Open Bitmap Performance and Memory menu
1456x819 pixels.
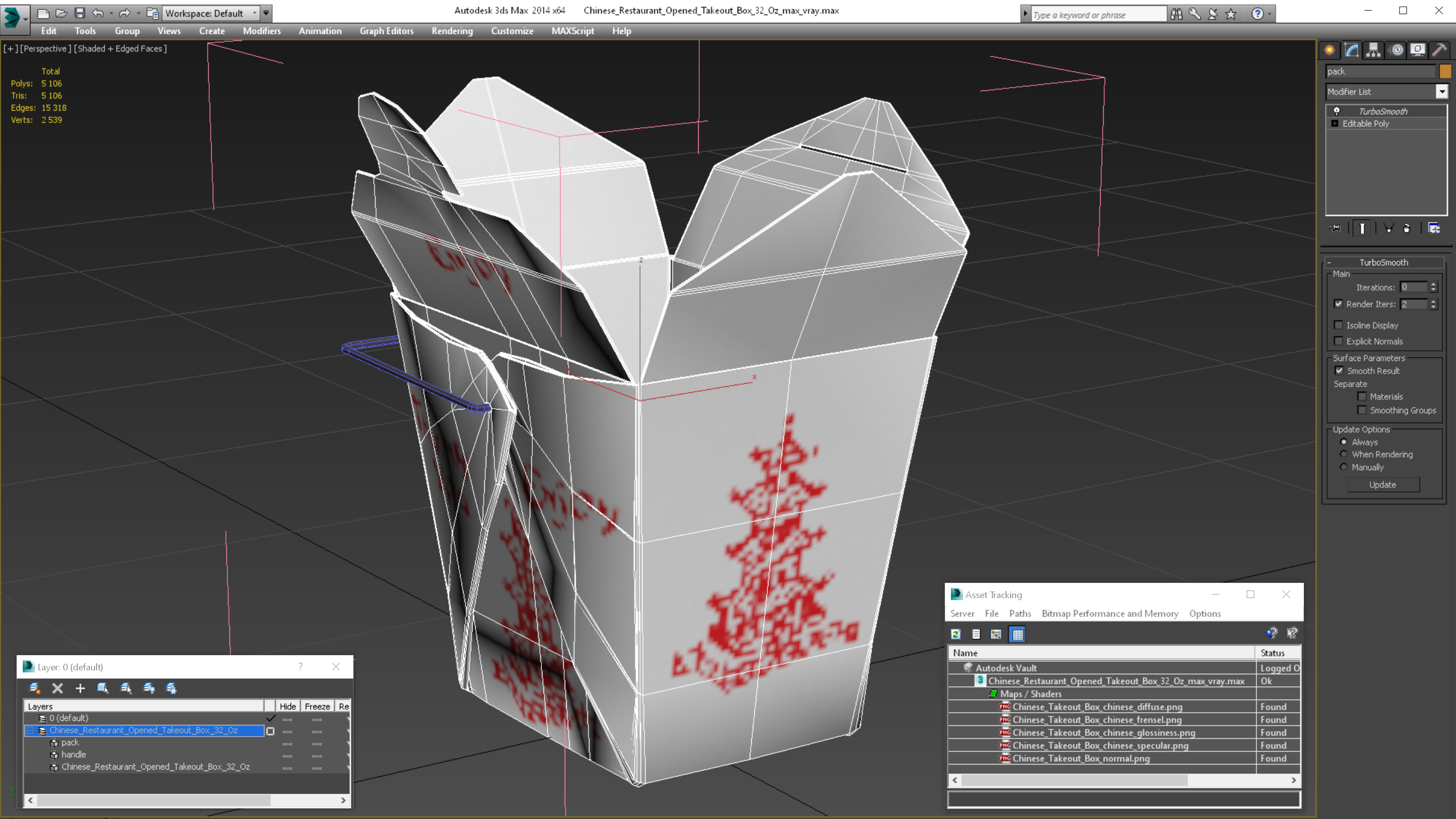[1110, 614]
